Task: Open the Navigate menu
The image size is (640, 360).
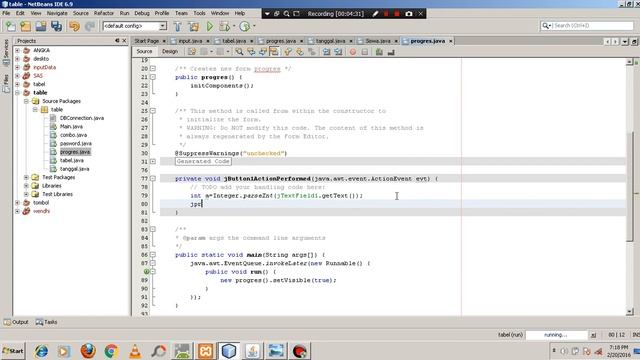Action: [x=57, y=13]
